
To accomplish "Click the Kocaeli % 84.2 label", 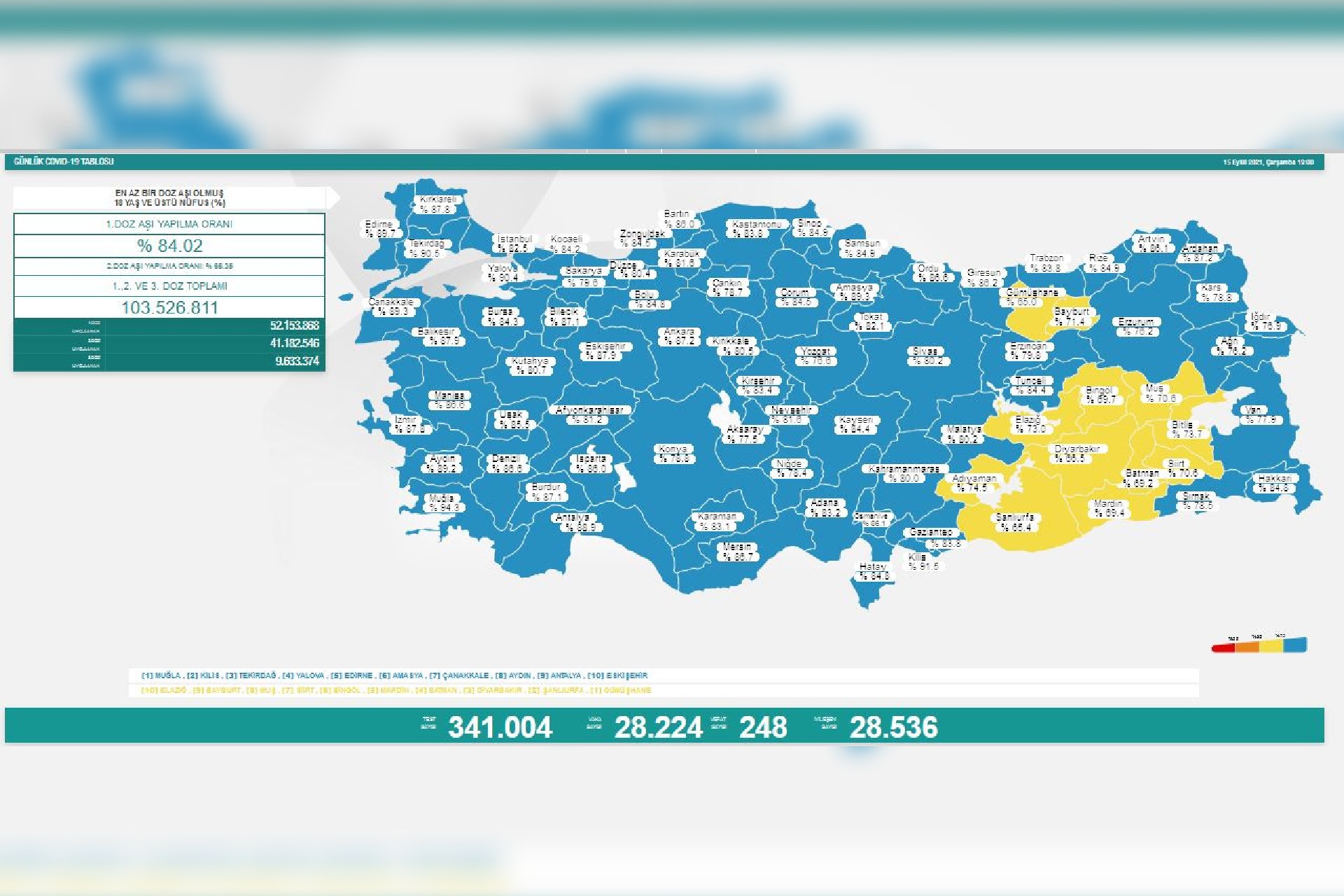I will 566,244.
